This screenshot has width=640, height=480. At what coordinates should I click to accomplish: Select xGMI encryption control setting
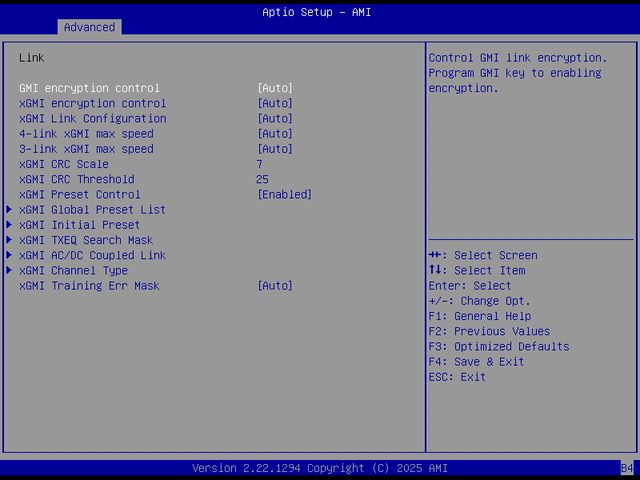pos(92,103)
